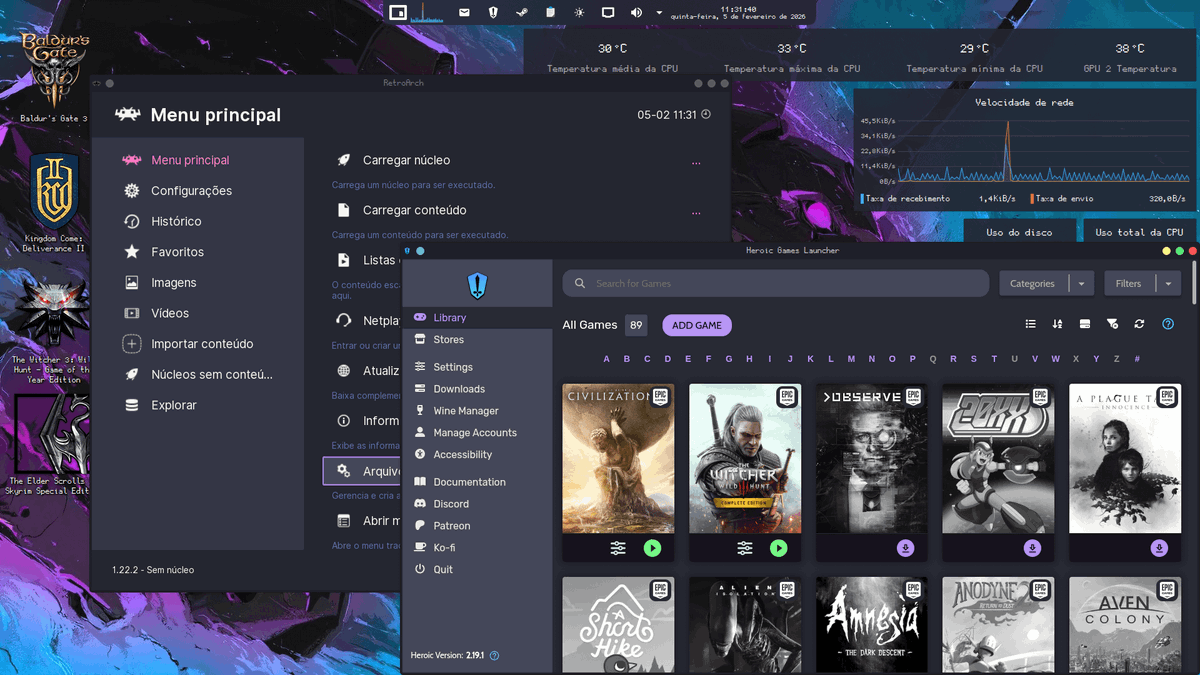
Task: Open the Aven Colony game cover
Action: [x=1125, y=625]
